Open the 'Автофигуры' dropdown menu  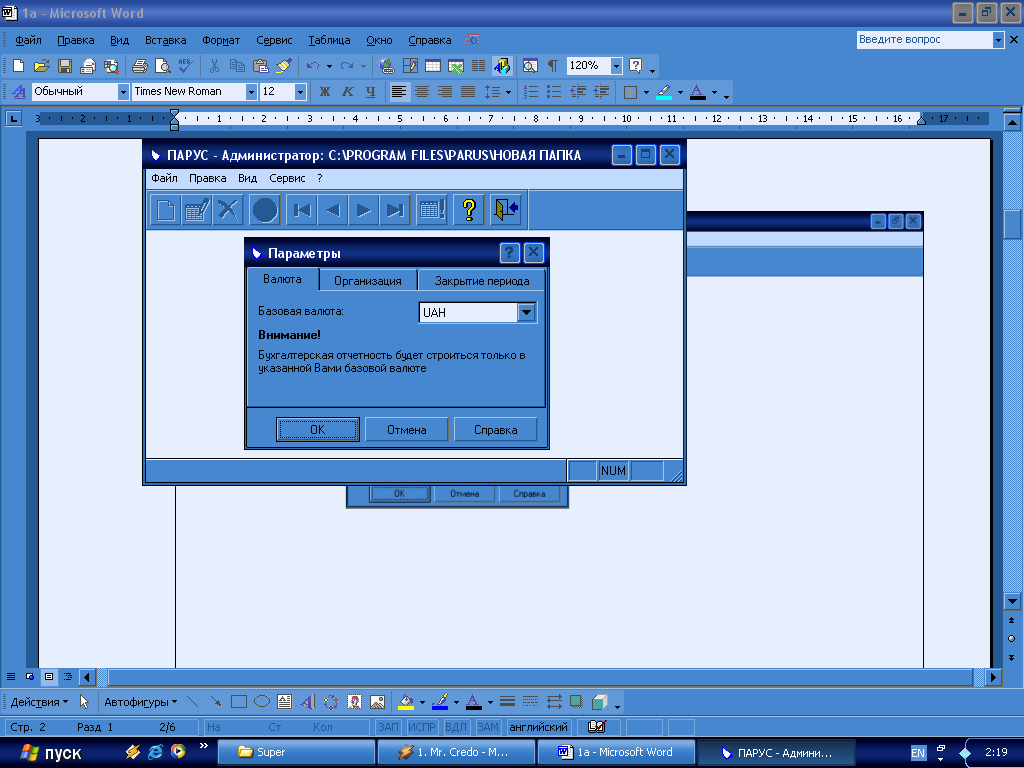point(140,702)
